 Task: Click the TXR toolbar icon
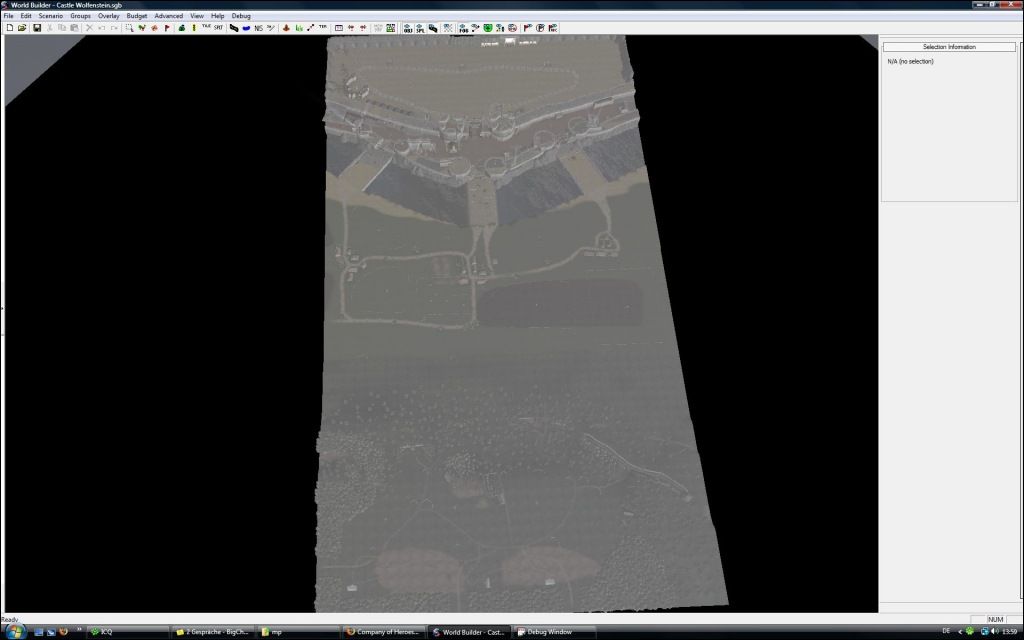tap(206, 28)
